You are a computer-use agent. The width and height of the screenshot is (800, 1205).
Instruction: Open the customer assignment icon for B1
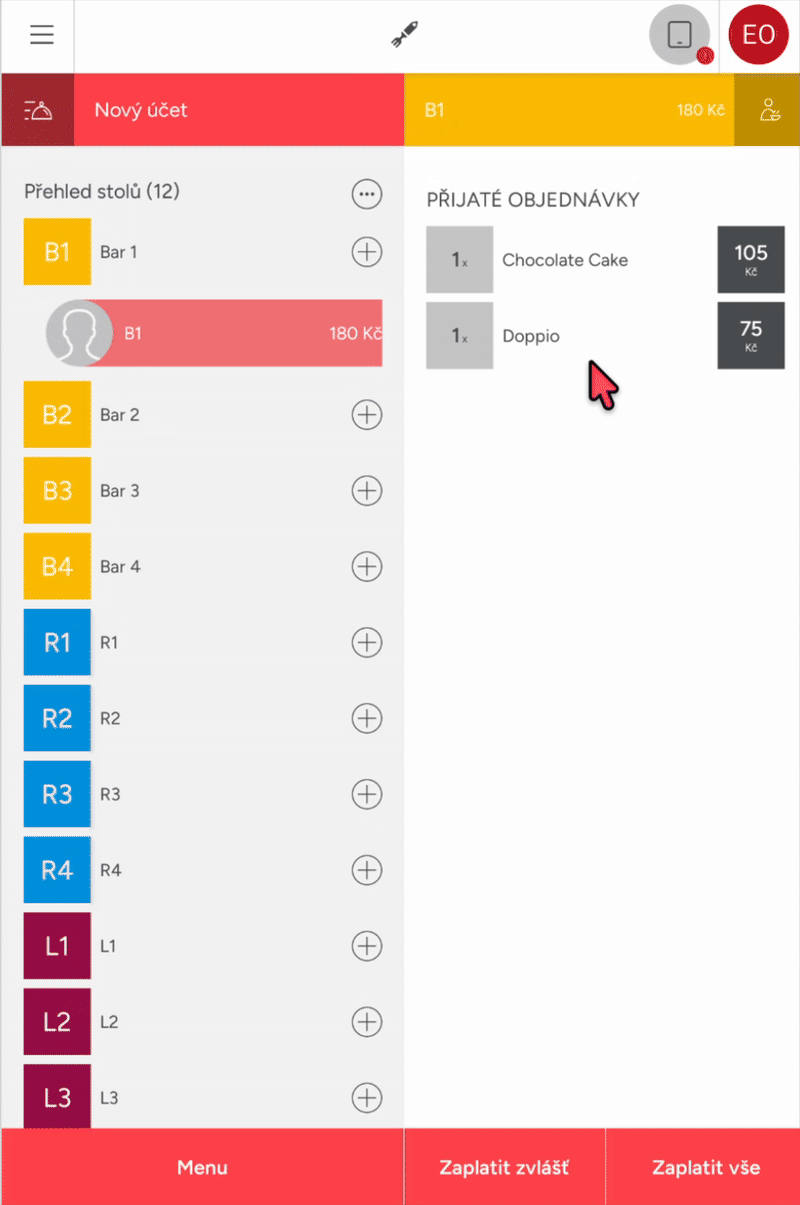767,110
